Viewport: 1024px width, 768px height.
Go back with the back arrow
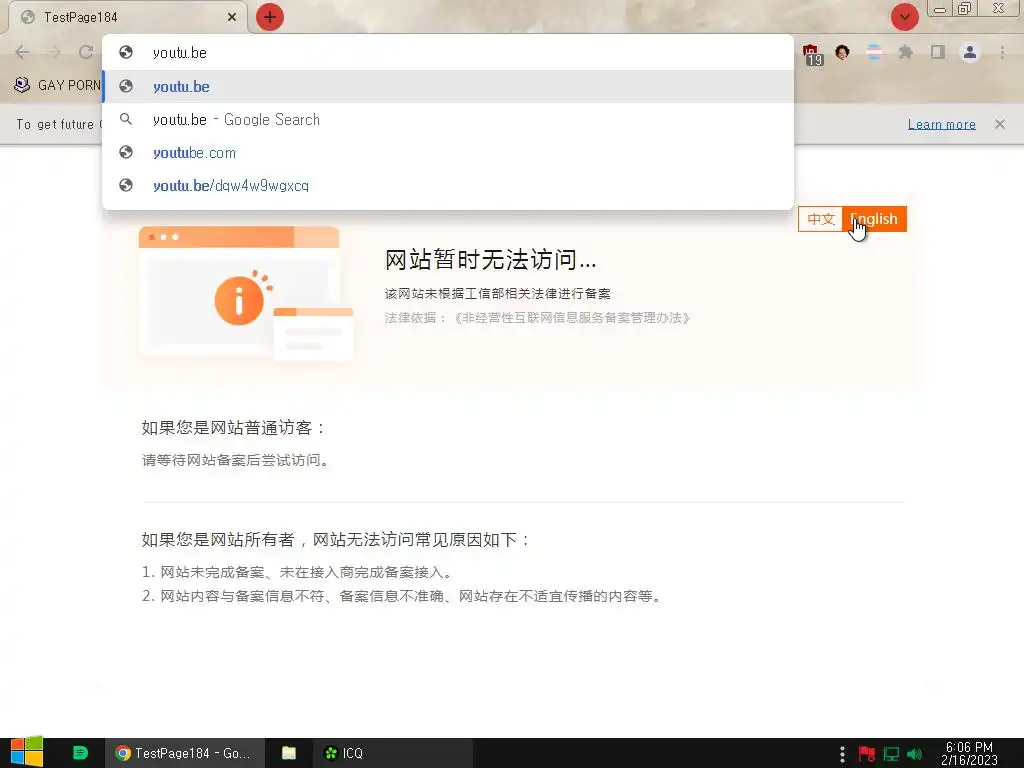tap(22, 52)
